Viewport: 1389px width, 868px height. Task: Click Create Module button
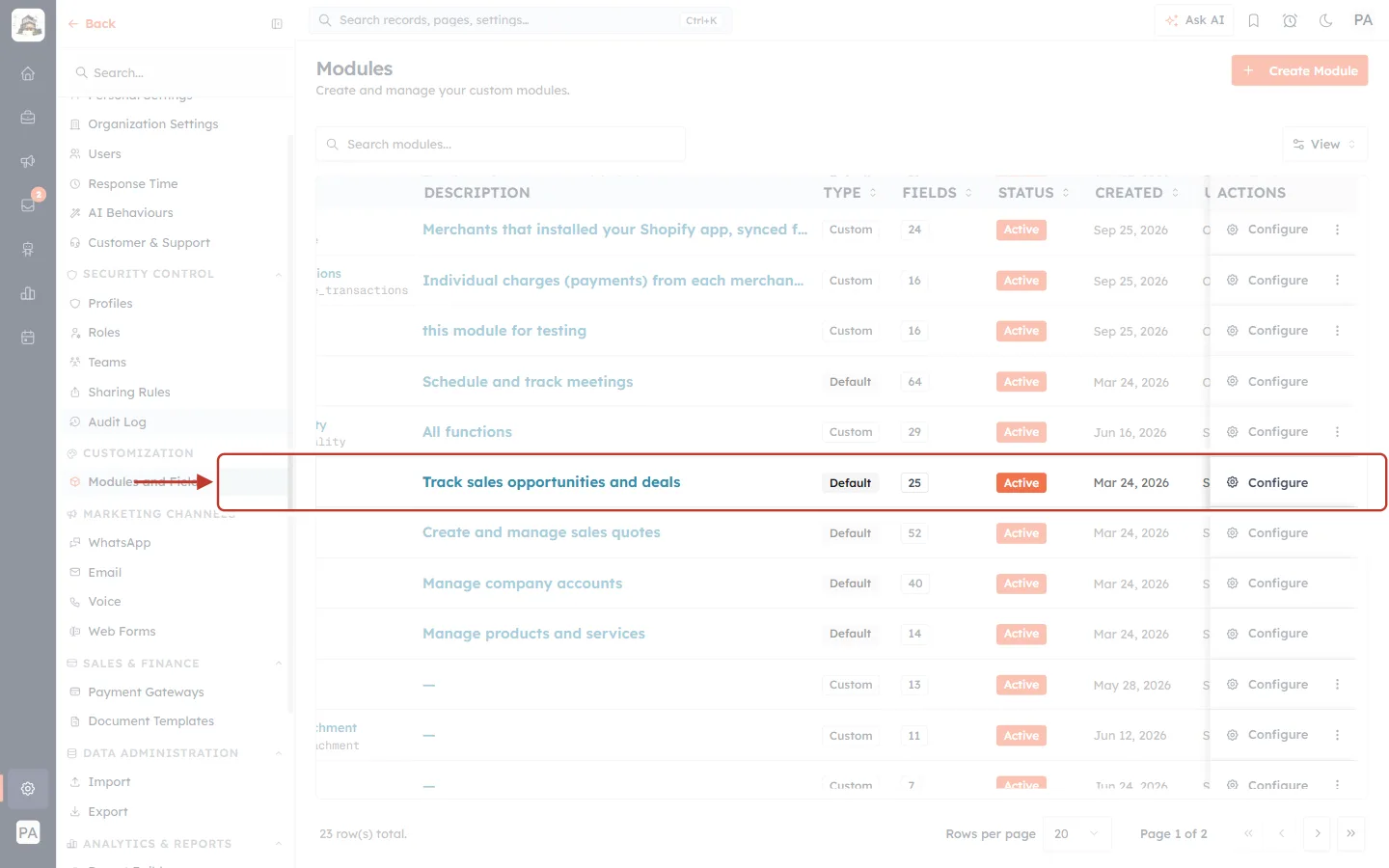(1299, 70)
